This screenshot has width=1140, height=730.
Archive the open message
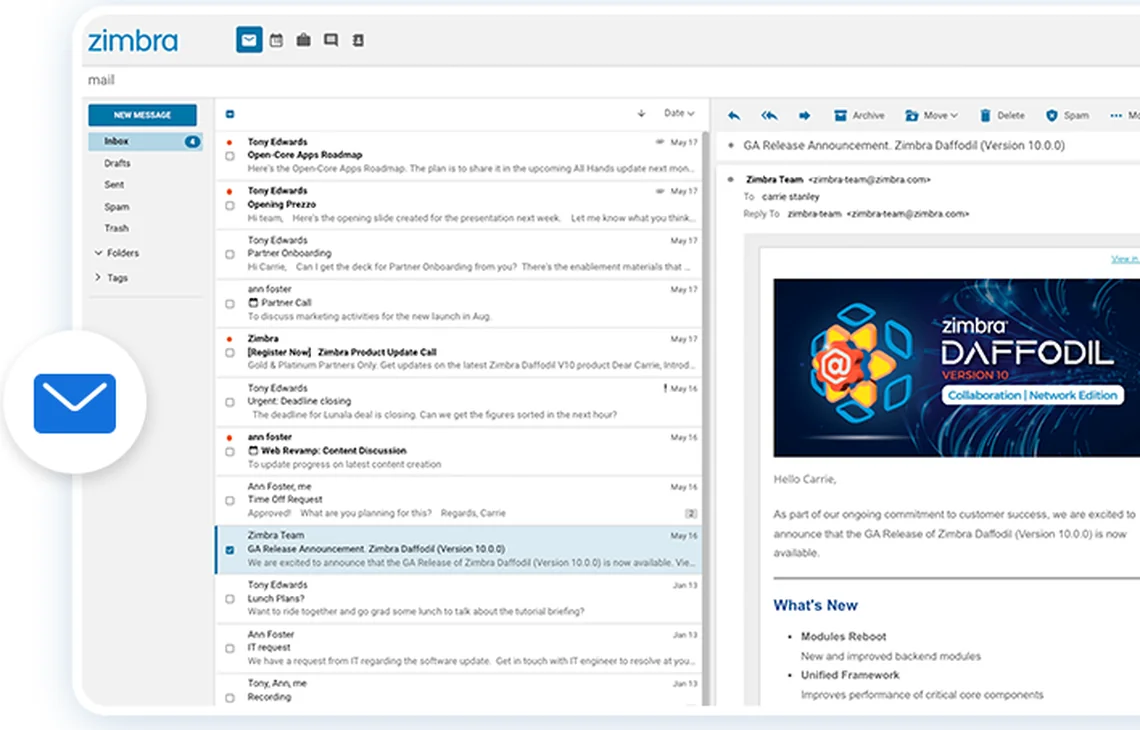pyautogui.click(x=859, y=116)
